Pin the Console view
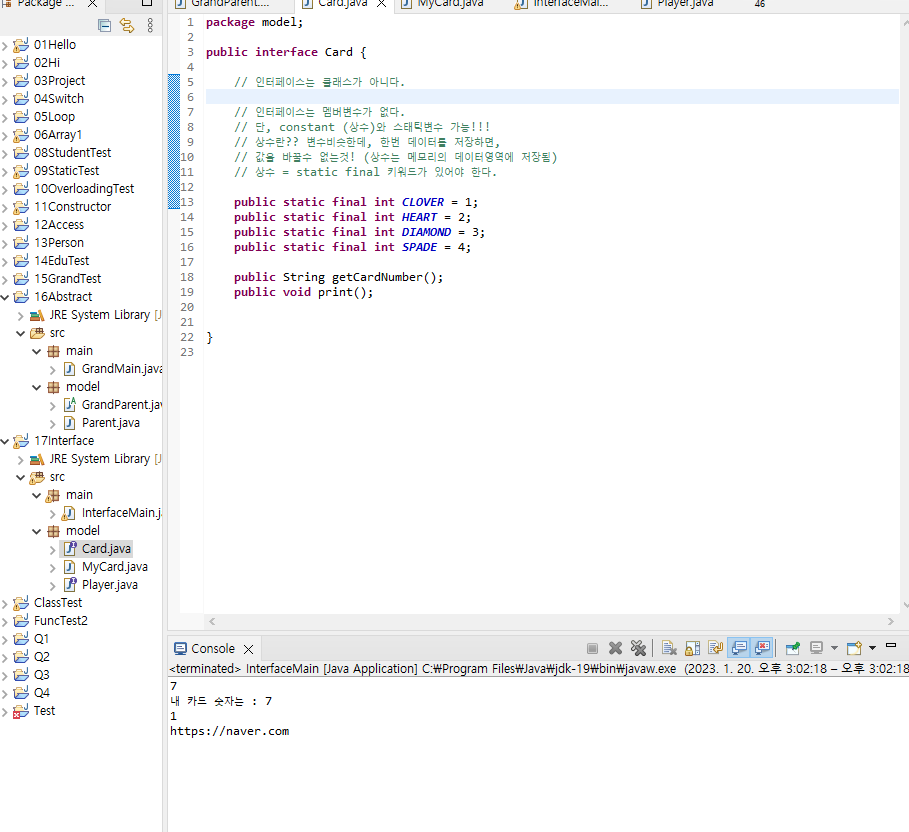Screen dimensions: 909x832 pyautogui.click(x=792, y=648)
